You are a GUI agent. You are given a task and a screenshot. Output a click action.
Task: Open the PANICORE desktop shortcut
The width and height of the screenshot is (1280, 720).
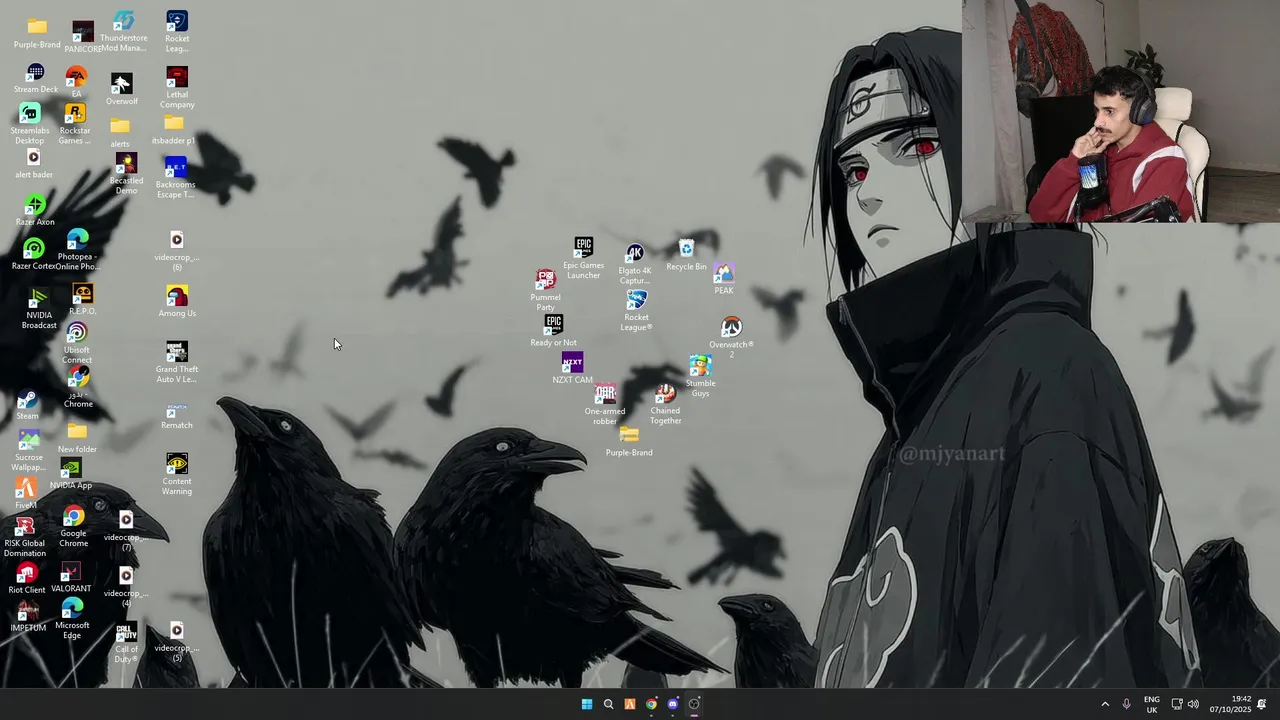(83, 36)
